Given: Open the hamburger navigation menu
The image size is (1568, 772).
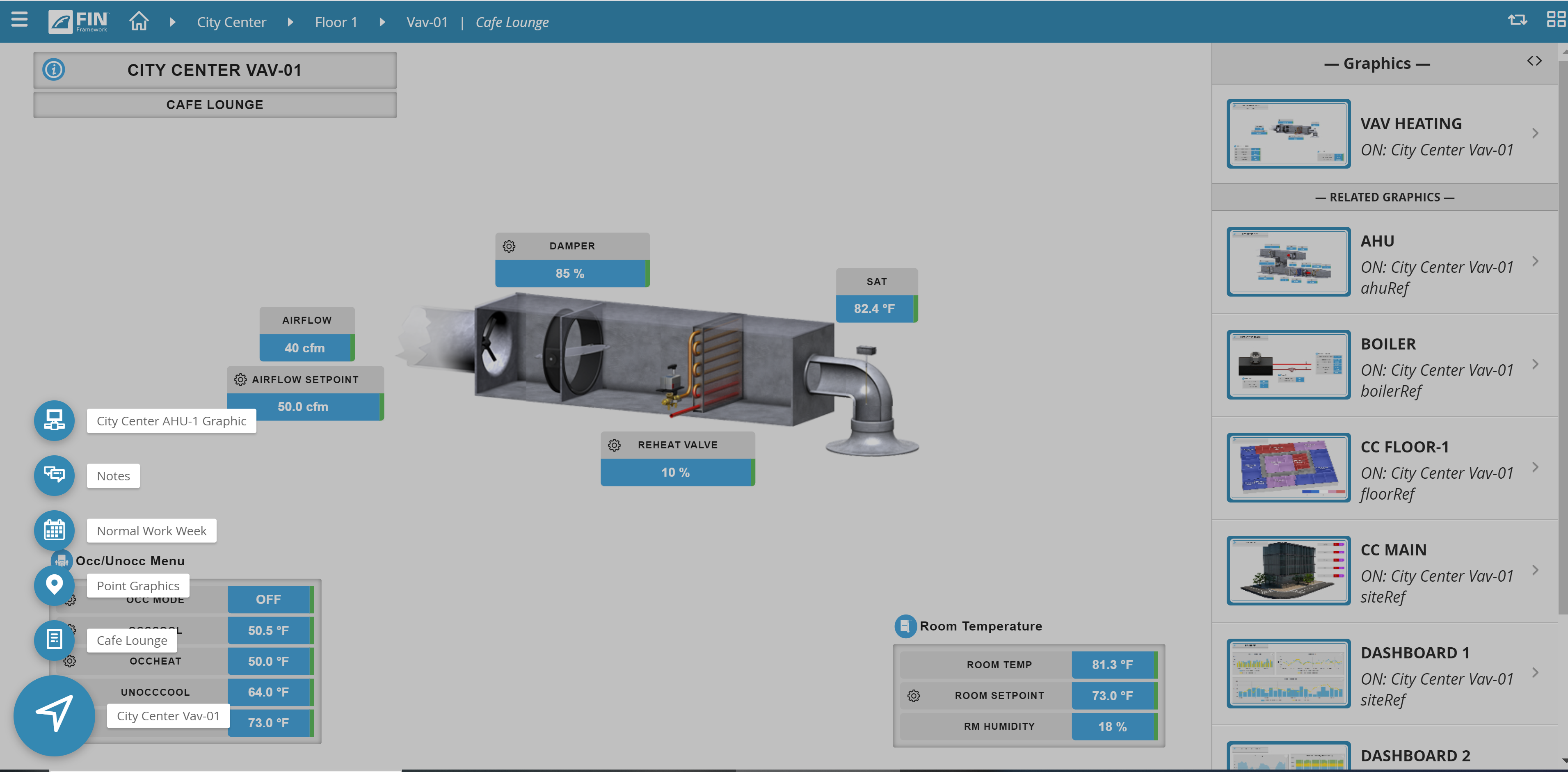Looking at the screenshot, I should [x=19, y=20].
